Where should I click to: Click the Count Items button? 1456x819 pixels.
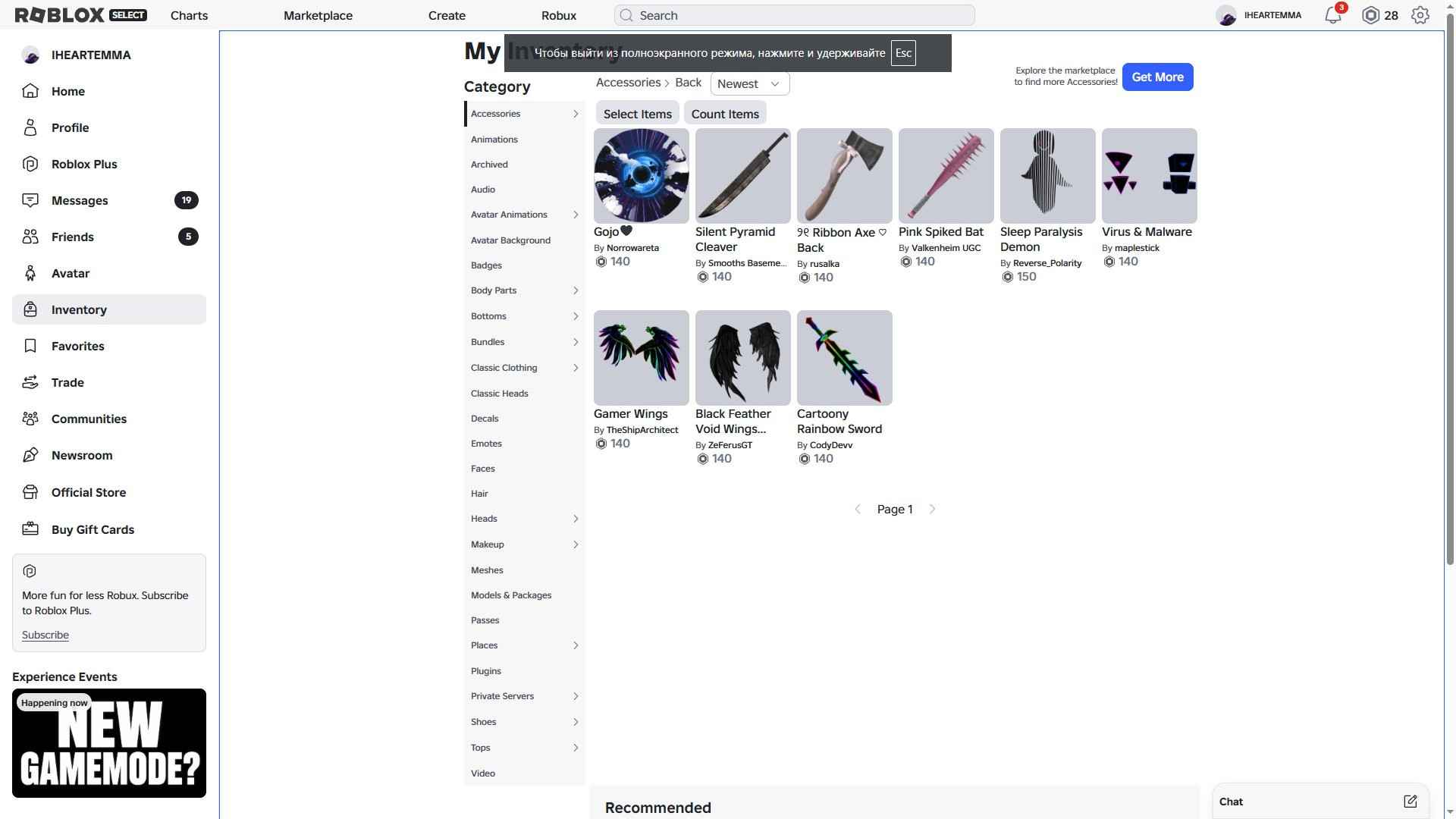[x=725, y=114]
